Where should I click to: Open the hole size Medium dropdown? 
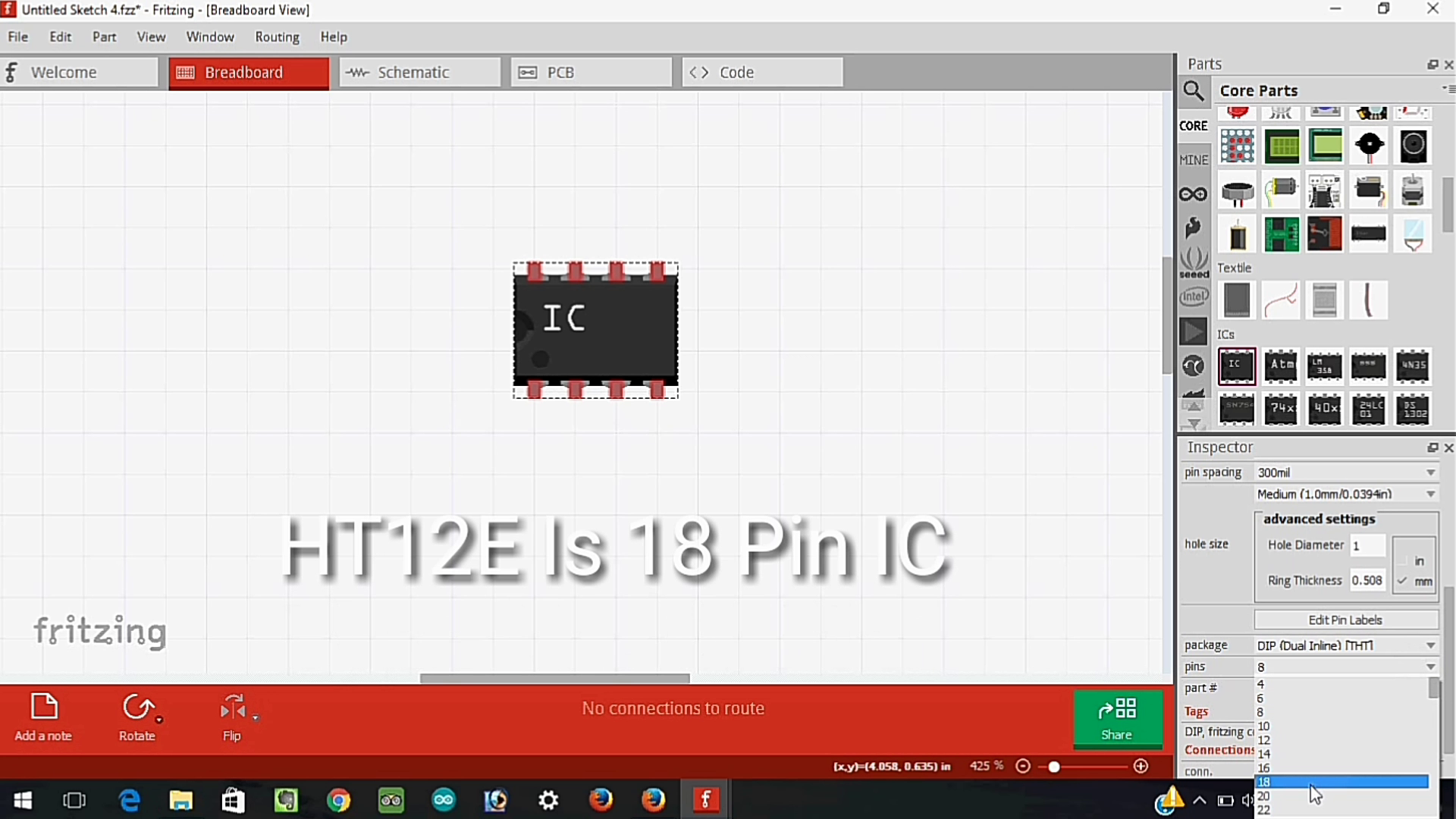1346,494
